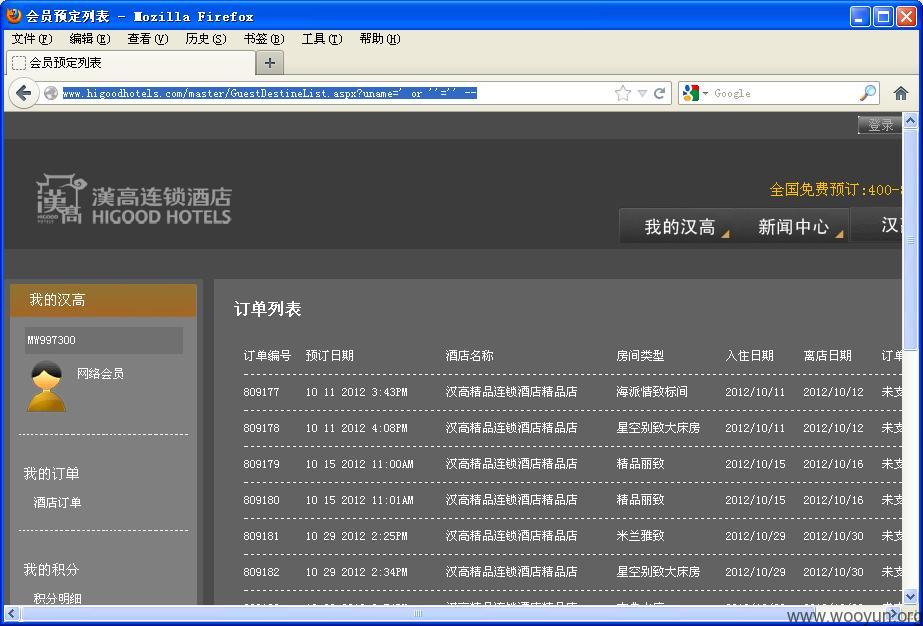The image size is (923, 626).
Task: Click the 酒店订单 sidebar link
Action: pos(57,502)
